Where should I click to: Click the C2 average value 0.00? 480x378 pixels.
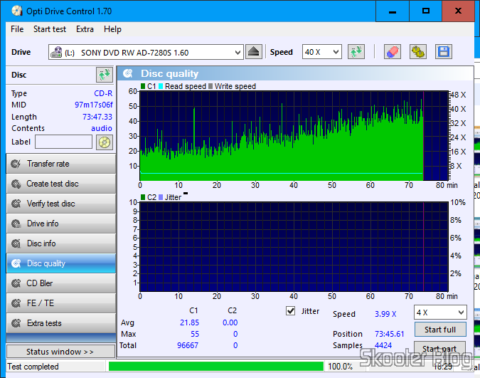point(230,323)
